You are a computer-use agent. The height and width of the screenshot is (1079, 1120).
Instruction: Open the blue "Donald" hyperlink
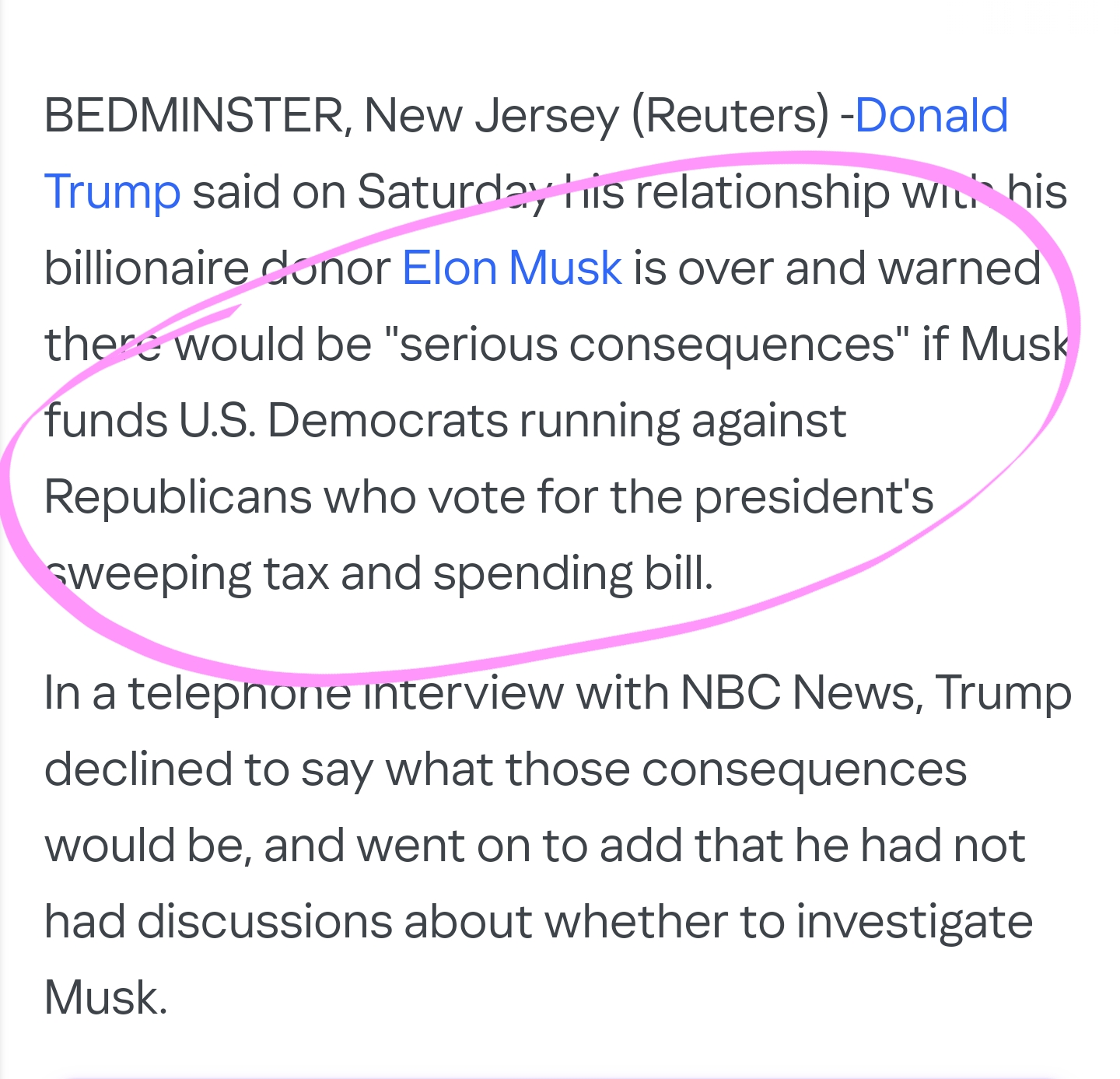931,115
